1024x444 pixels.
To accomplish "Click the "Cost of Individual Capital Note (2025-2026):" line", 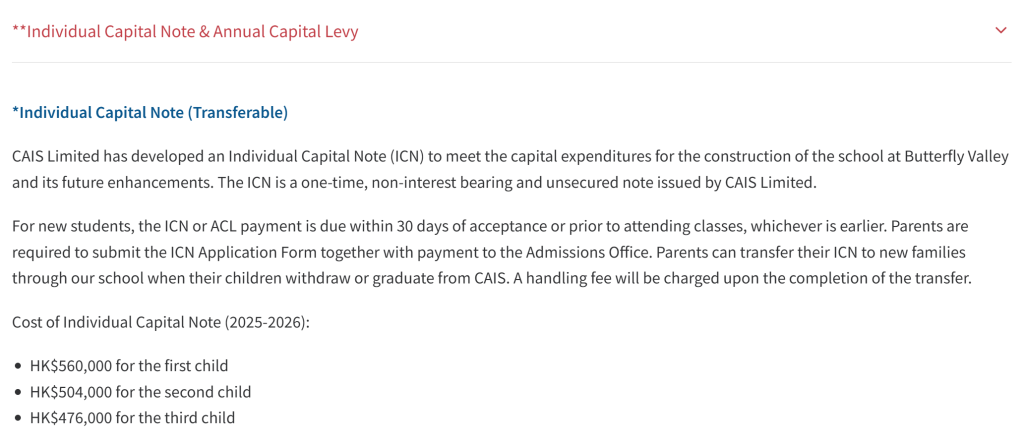I will point(162,322).
